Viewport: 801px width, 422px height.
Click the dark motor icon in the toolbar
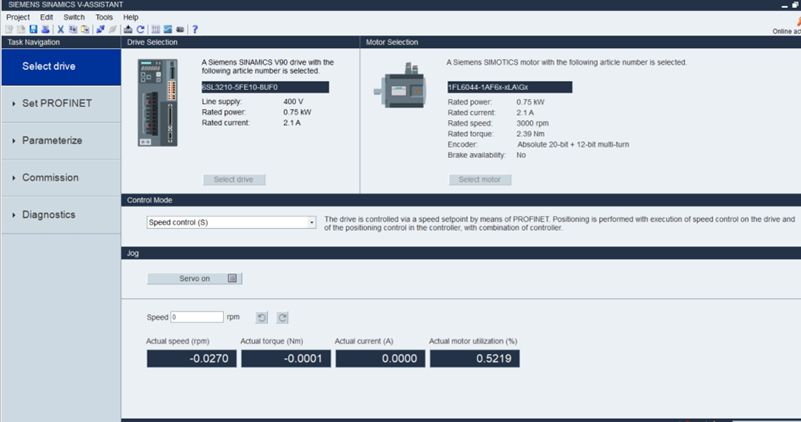click(180, 29)
